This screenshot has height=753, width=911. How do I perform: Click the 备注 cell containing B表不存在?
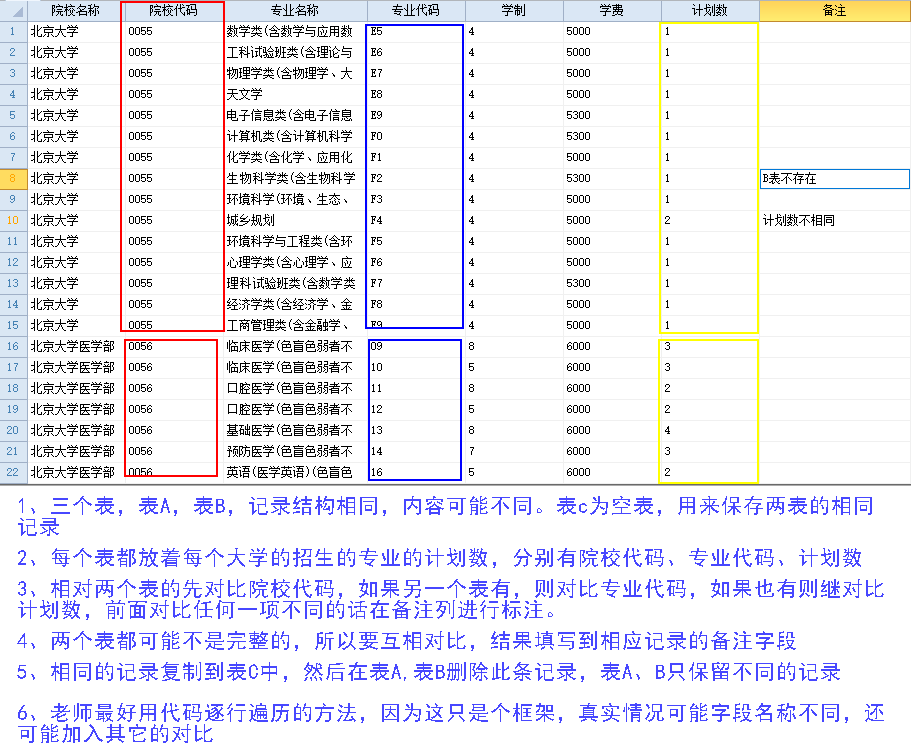(x=835, y=178)
